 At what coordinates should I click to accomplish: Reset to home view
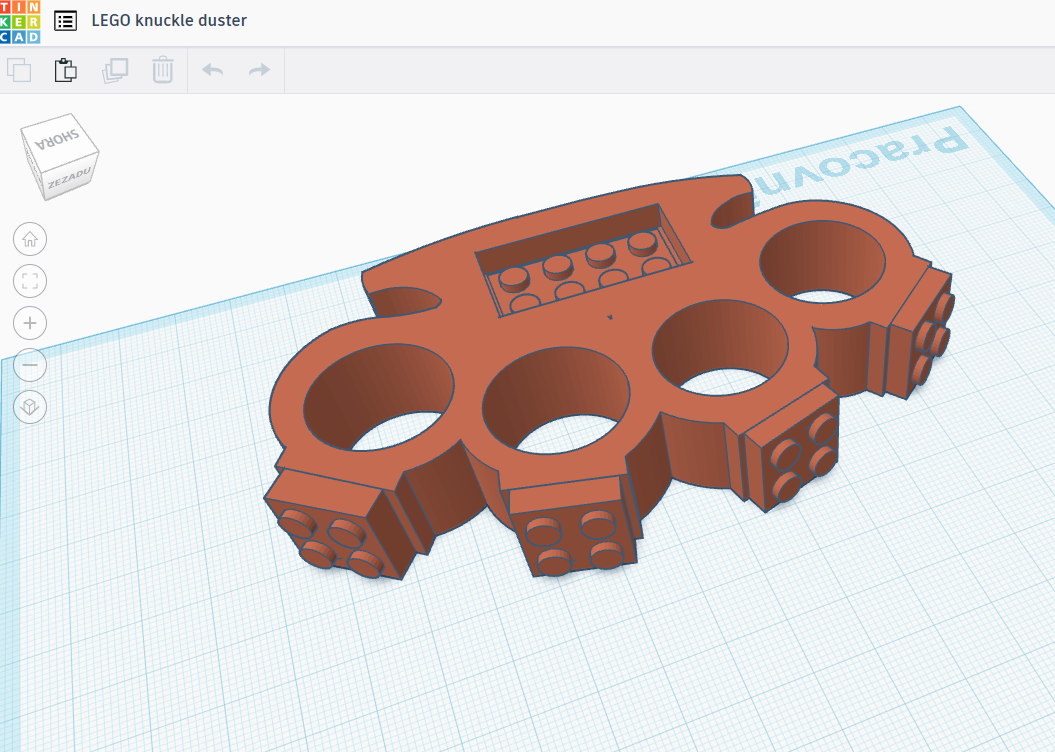tap(30, 239)
